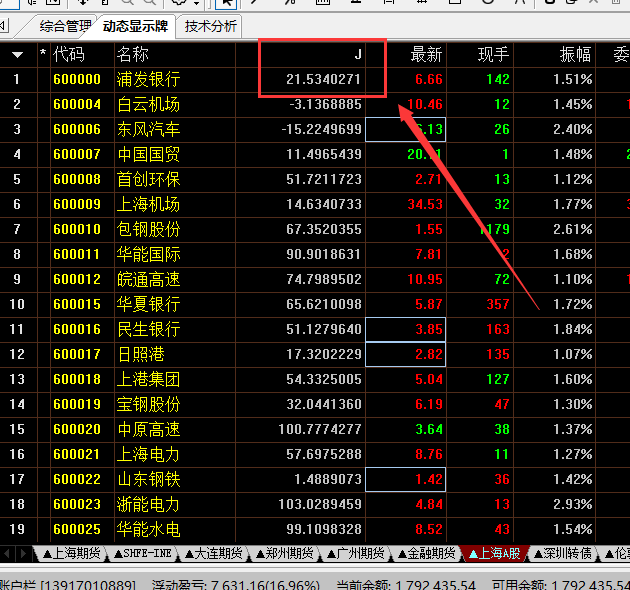Click latest price 6.66
This screenshot has height=590, width=630.
click(429, 79)
